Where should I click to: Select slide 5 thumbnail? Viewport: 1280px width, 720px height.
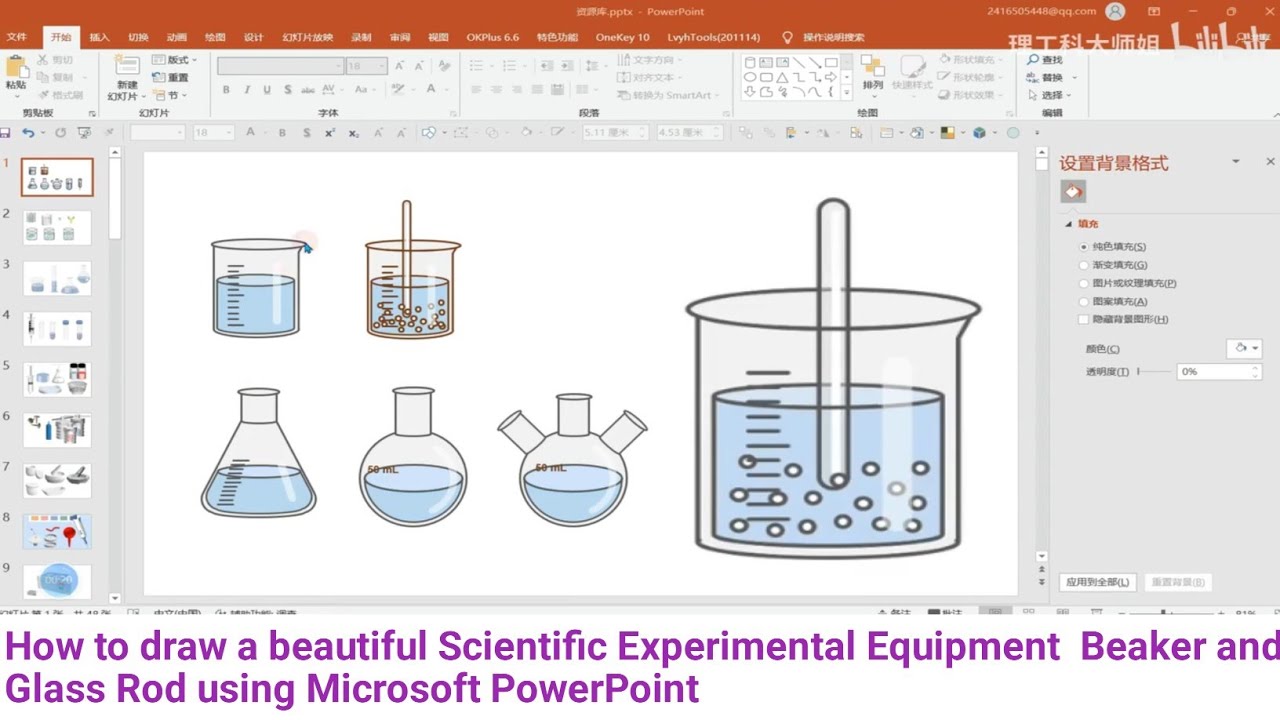tap(57, 380)
